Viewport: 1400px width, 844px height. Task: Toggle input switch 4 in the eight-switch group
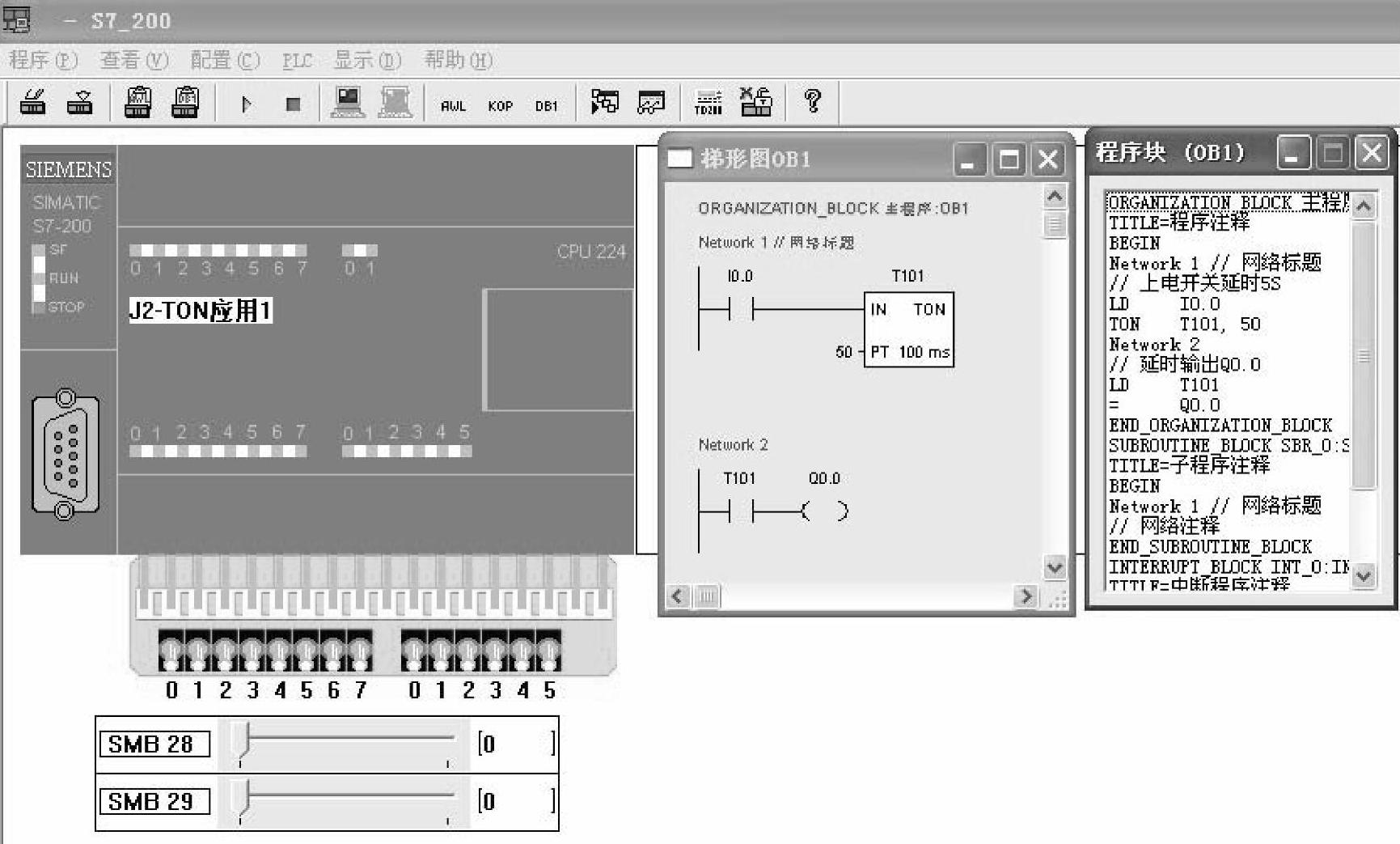pos(279,651)
